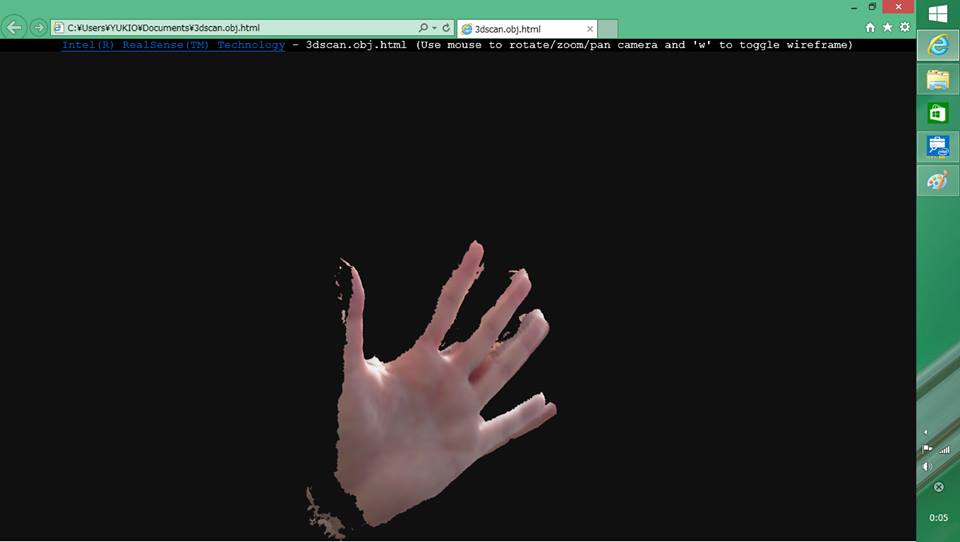This screenshot has width=960, height=542.
Task: Open the speaker volume control
Action: click(x=926, y=466)
